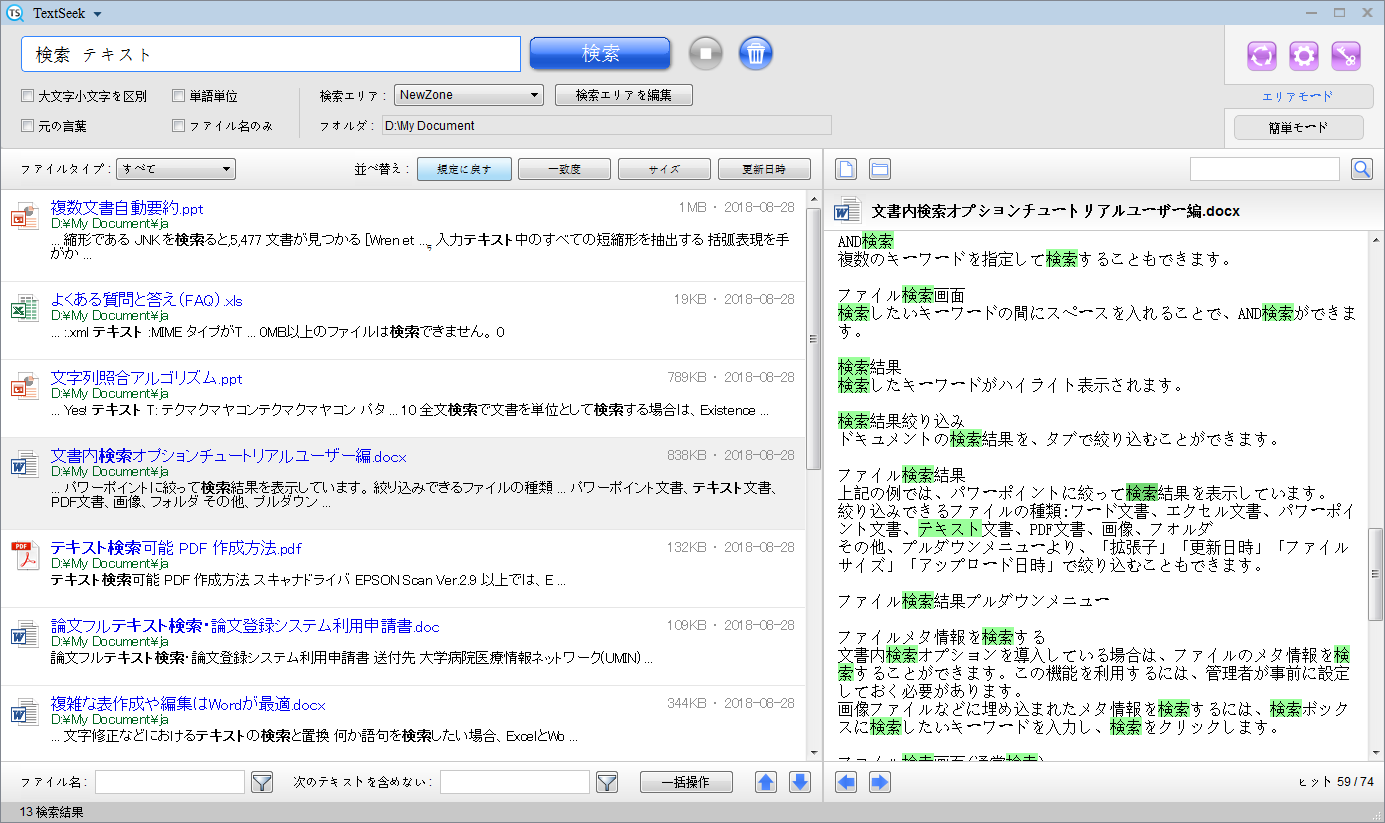Click the blue trash clear icon
Viewport: 1385px width, 823px height.
[x=756, y=53]
